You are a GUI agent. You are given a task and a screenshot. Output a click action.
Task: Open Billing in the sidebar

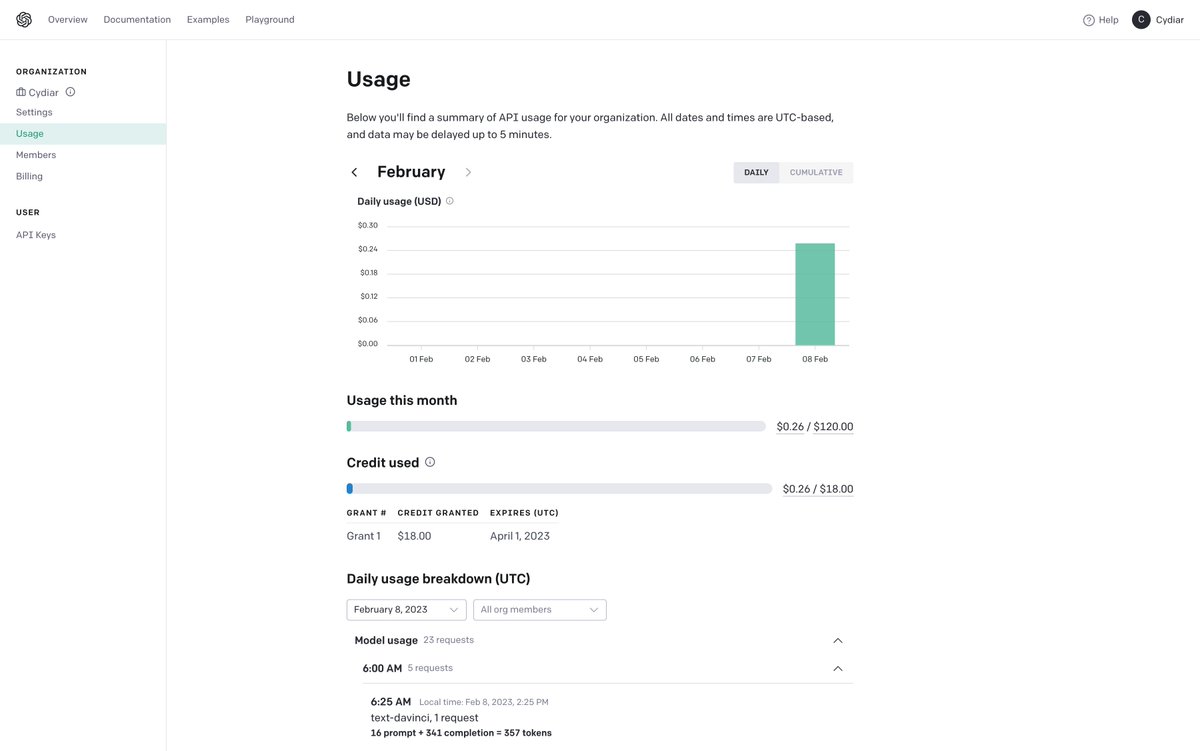pos(29,176)
